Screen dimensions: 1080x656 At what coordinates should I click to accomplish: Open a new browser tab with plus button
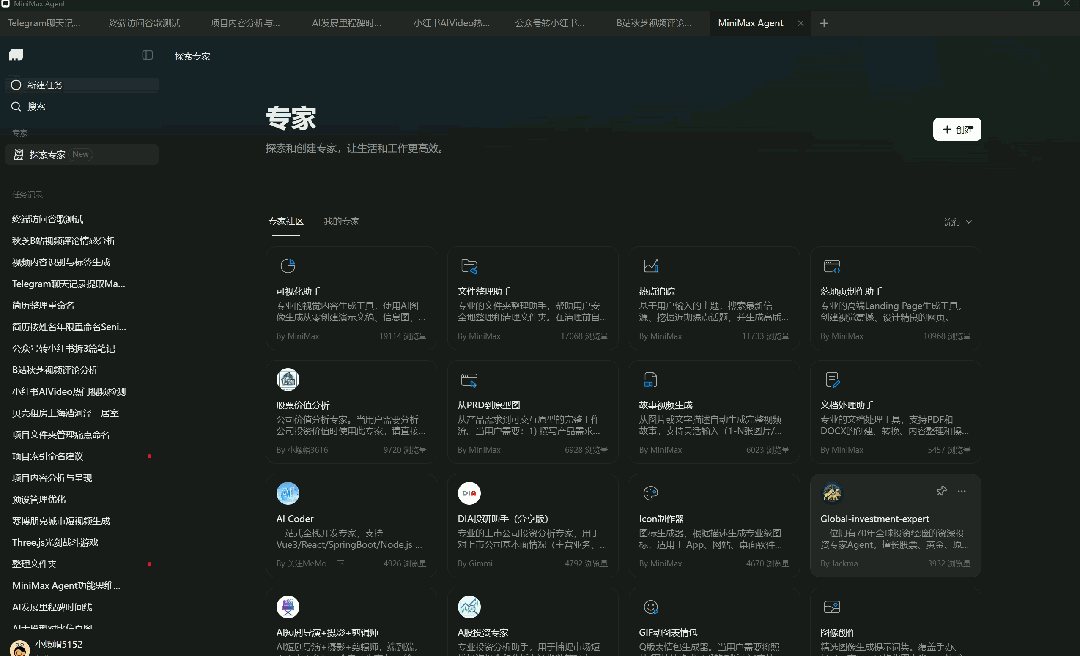pos(824,23)
